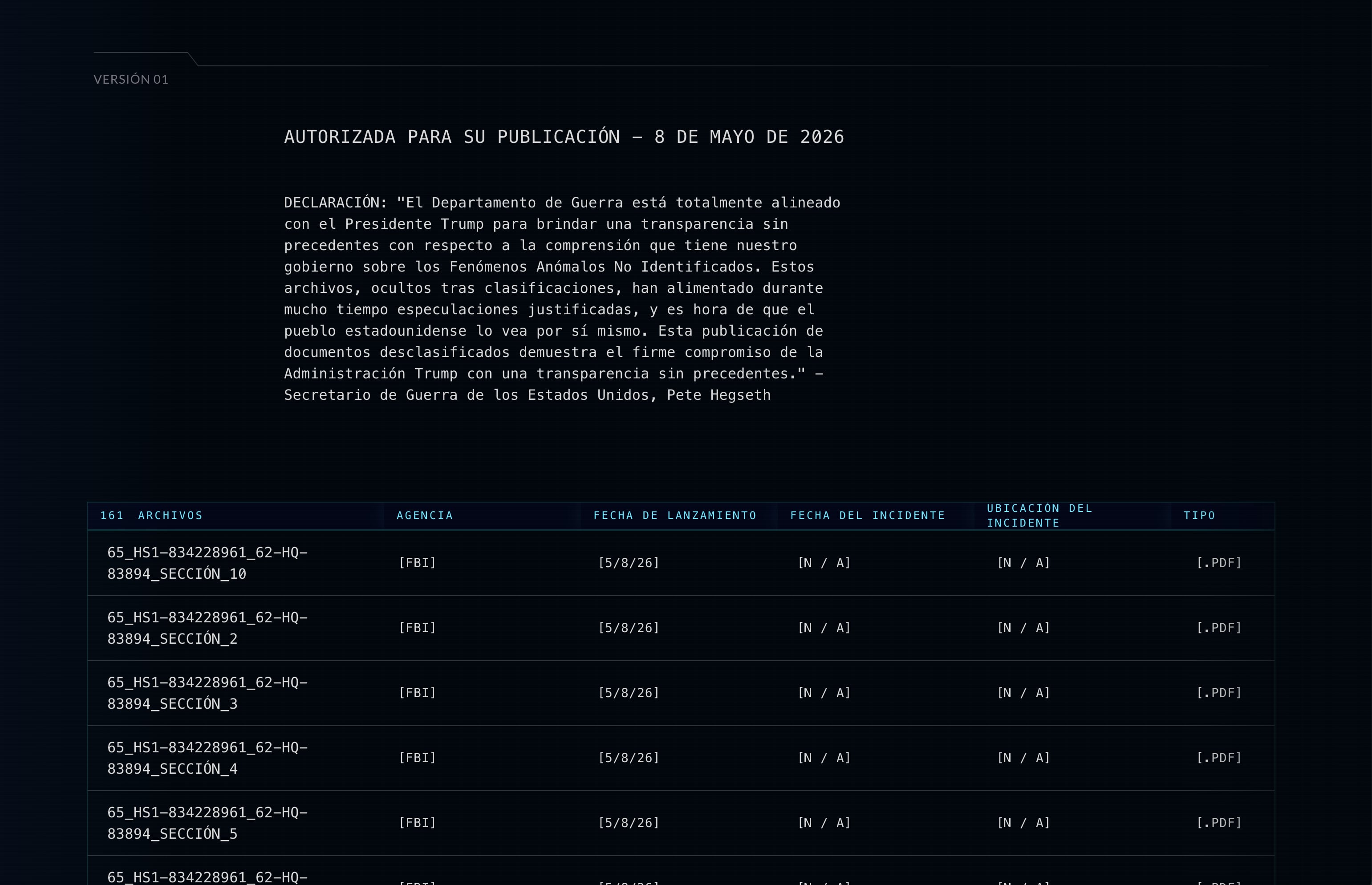Click incident location '[N / A]' in SECCIÓN_4 row
The height and width of the screenshot is (885, 1372).
pyautogui.click(x=1024, y=757)
